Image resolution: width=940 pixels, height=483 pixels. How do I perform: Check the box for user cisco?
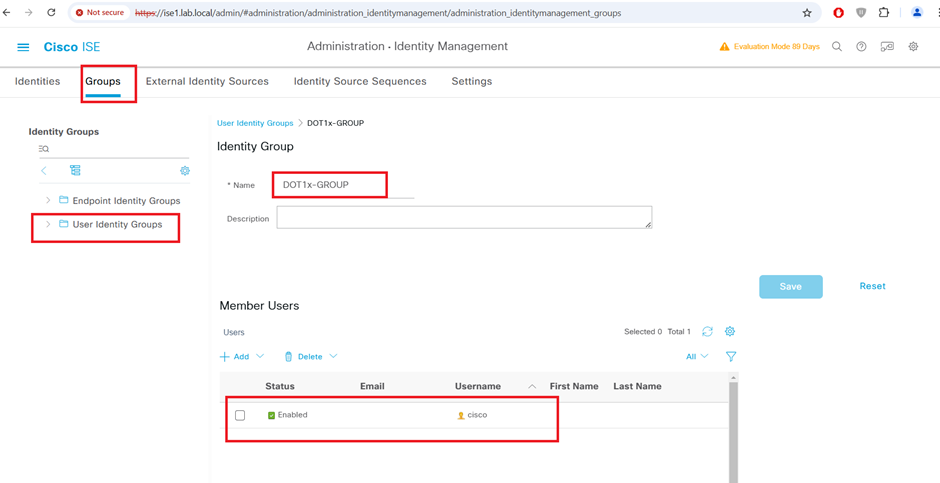[240, 415]
